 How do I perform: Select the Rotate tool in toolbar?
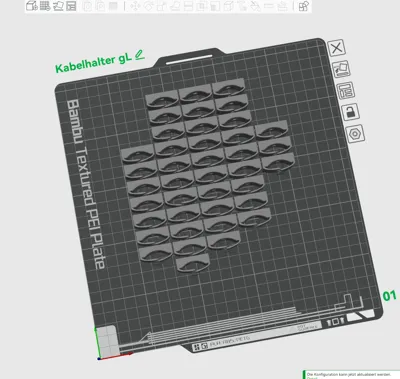point(148,6)
